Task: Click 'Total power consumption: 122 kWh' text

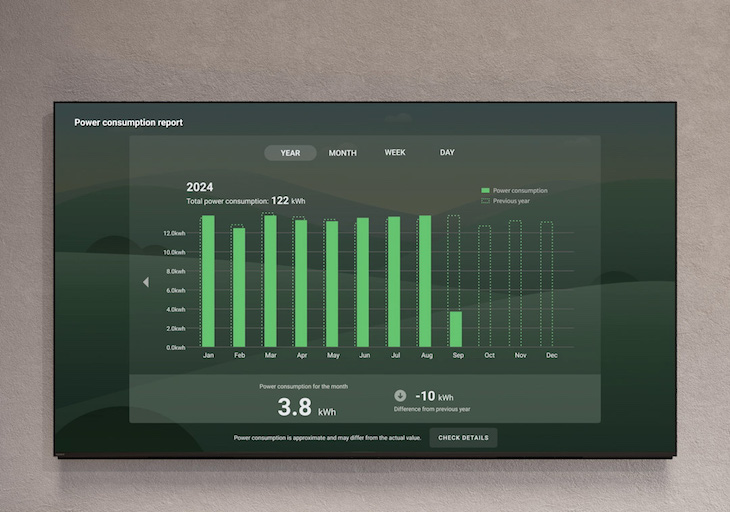Action: point(246,201)
